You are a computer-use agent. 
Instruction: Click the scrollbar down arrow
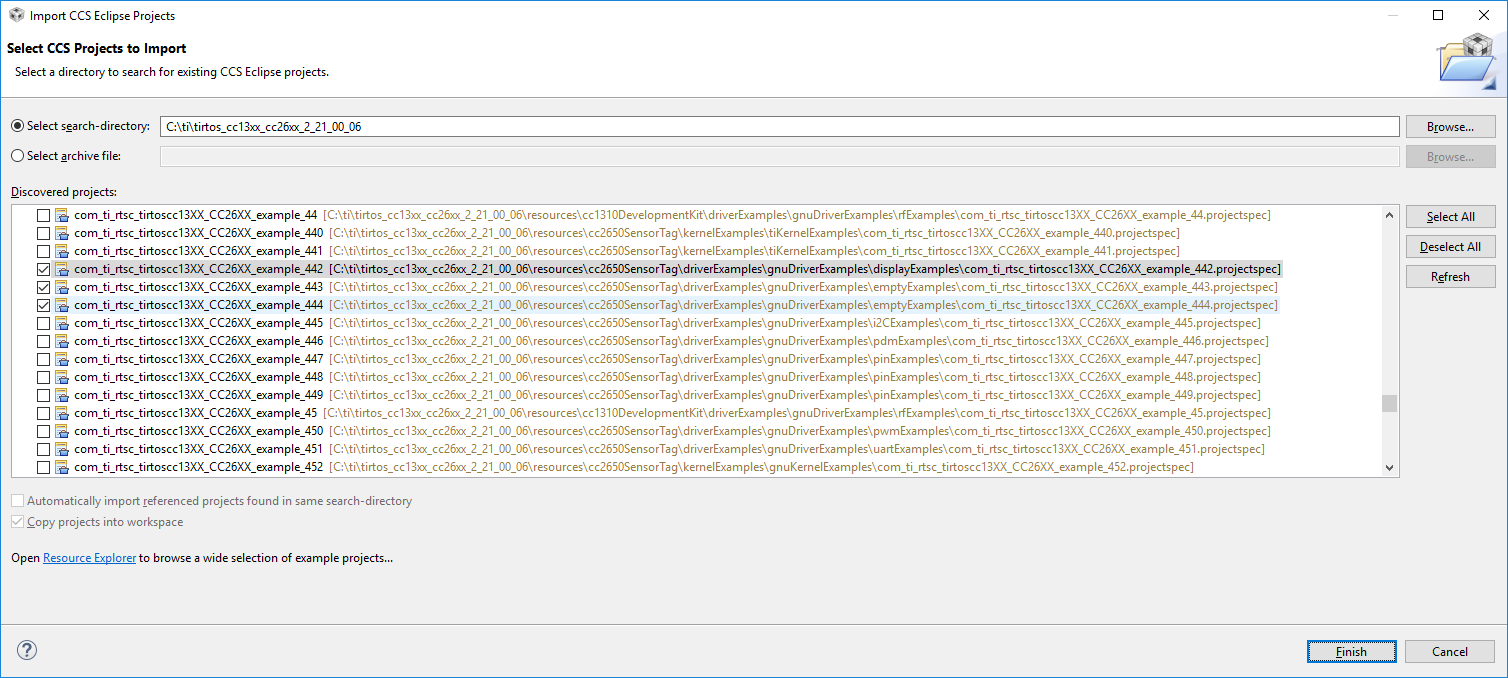click(x=1389, y=467)
